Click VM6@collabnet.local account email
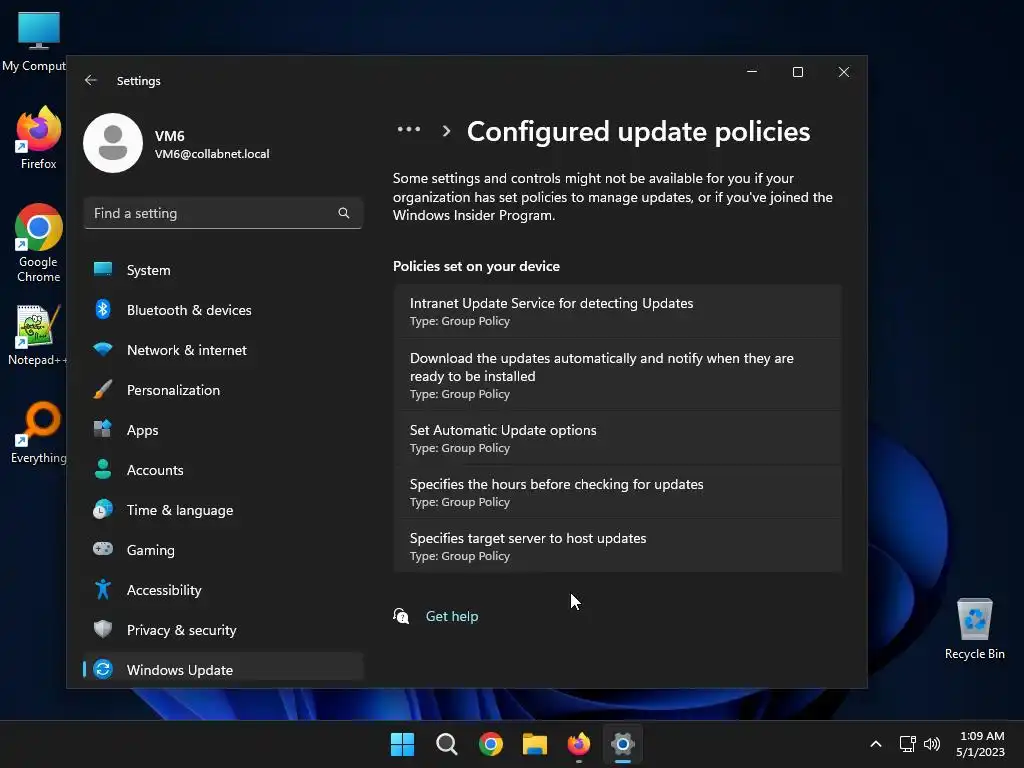The width and height of the screenshot is (1024, 768). (x=212, y=153)
